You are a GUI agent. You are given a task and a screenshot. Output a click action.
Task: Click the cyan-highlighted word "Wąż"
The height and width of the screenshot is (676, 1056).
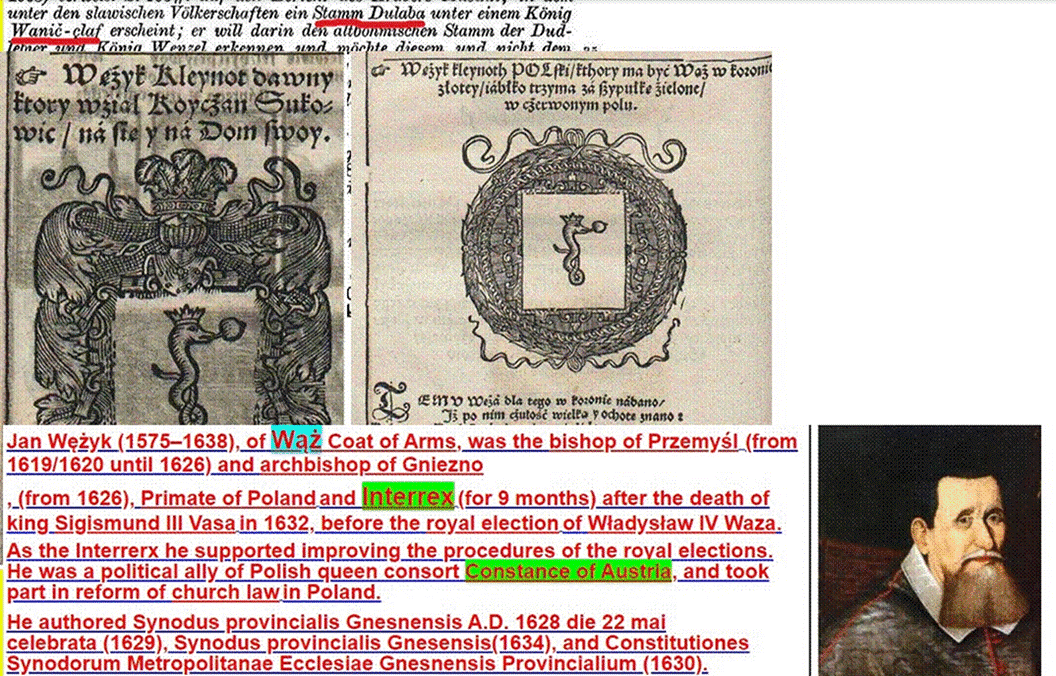(296, 440)
